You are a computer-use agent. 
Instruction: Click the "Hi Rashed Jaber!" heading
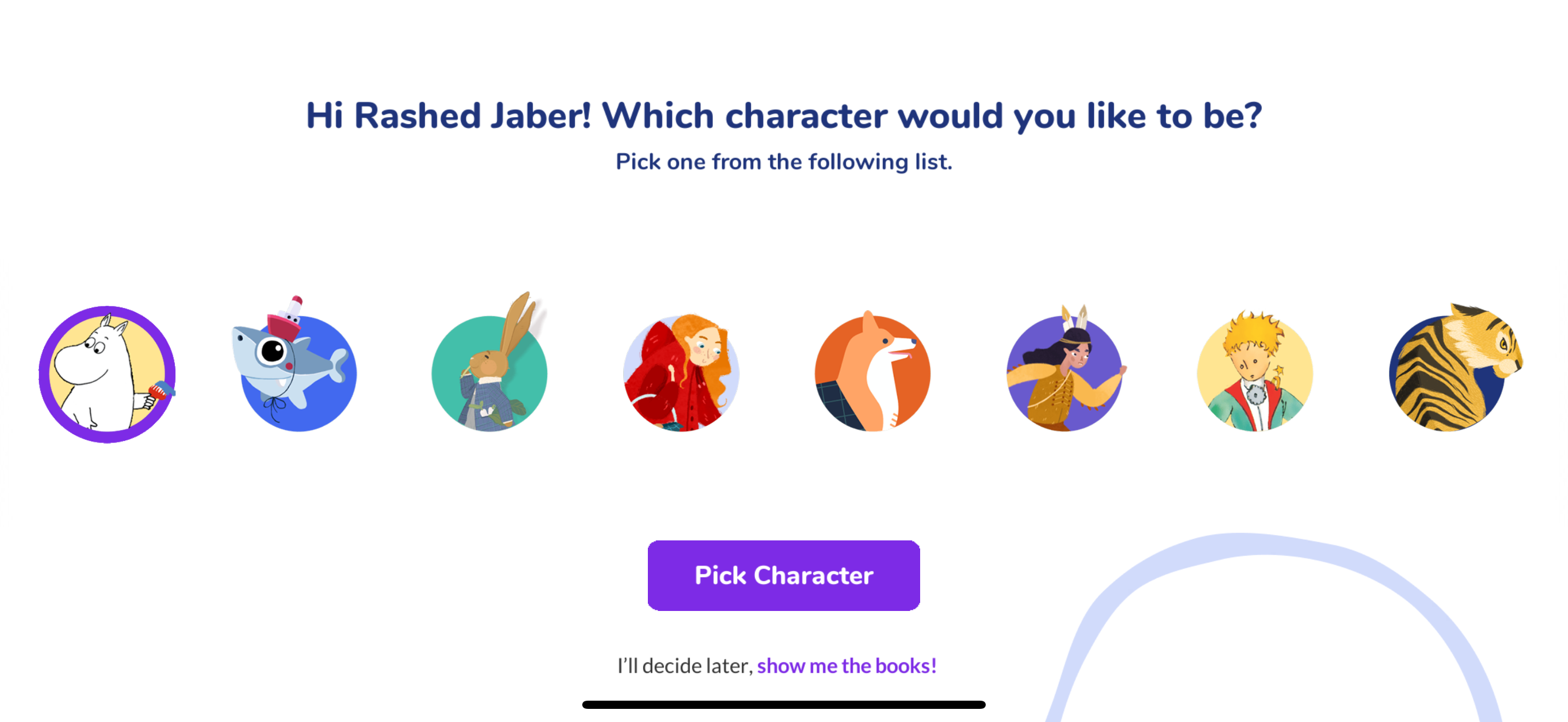[784, 115]
